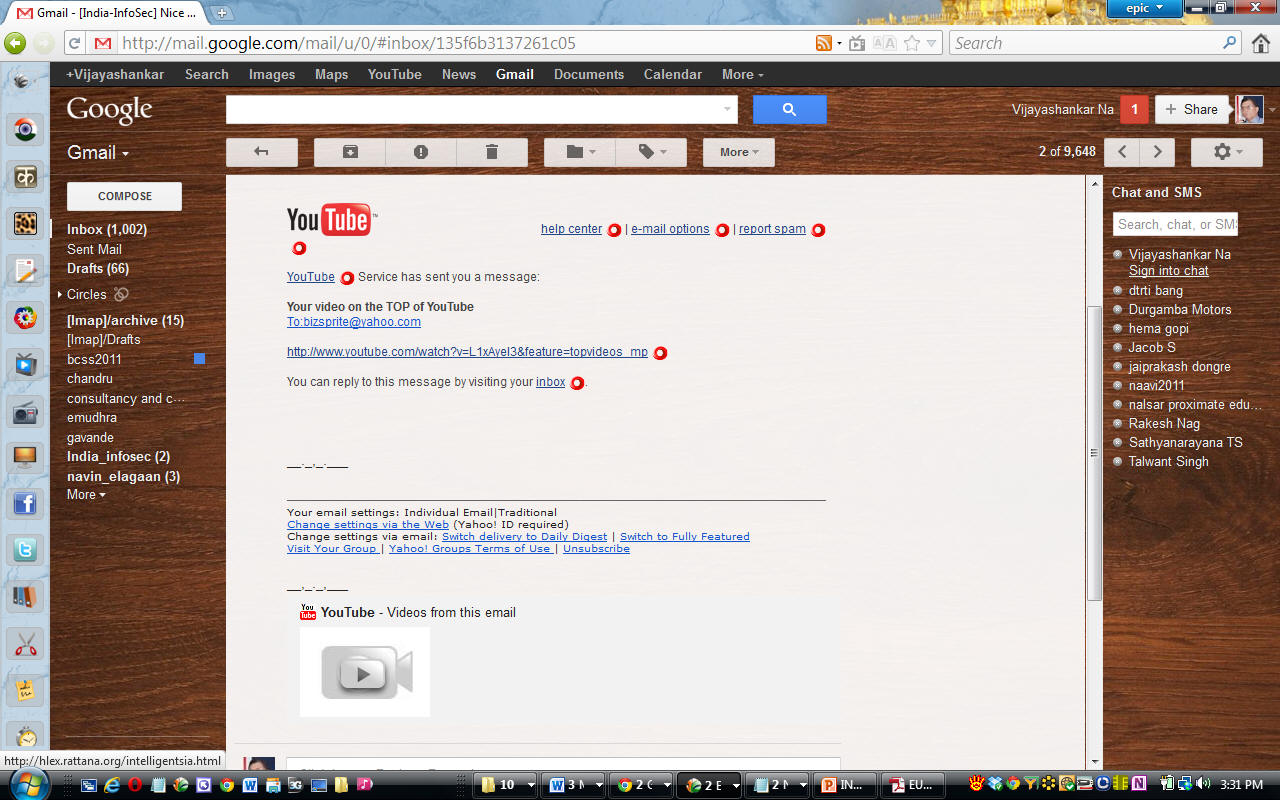Click the profile photo in Google bar
This screenshot has height=800, width=1280.
click(1249, 110)
